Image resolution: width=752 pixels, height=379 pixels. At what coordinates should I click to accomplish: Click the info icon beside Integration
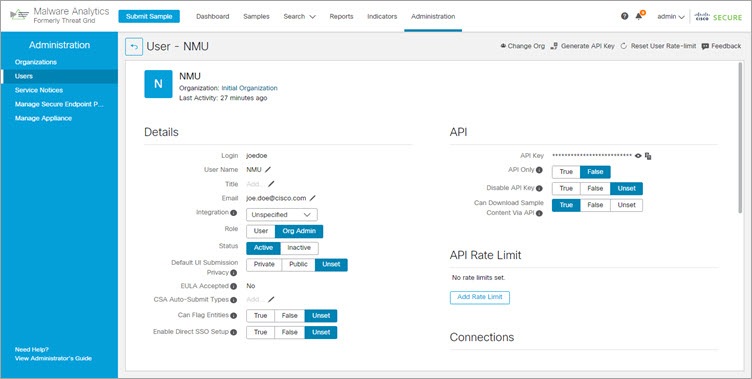pyautogui.click(x=234, y=213)
